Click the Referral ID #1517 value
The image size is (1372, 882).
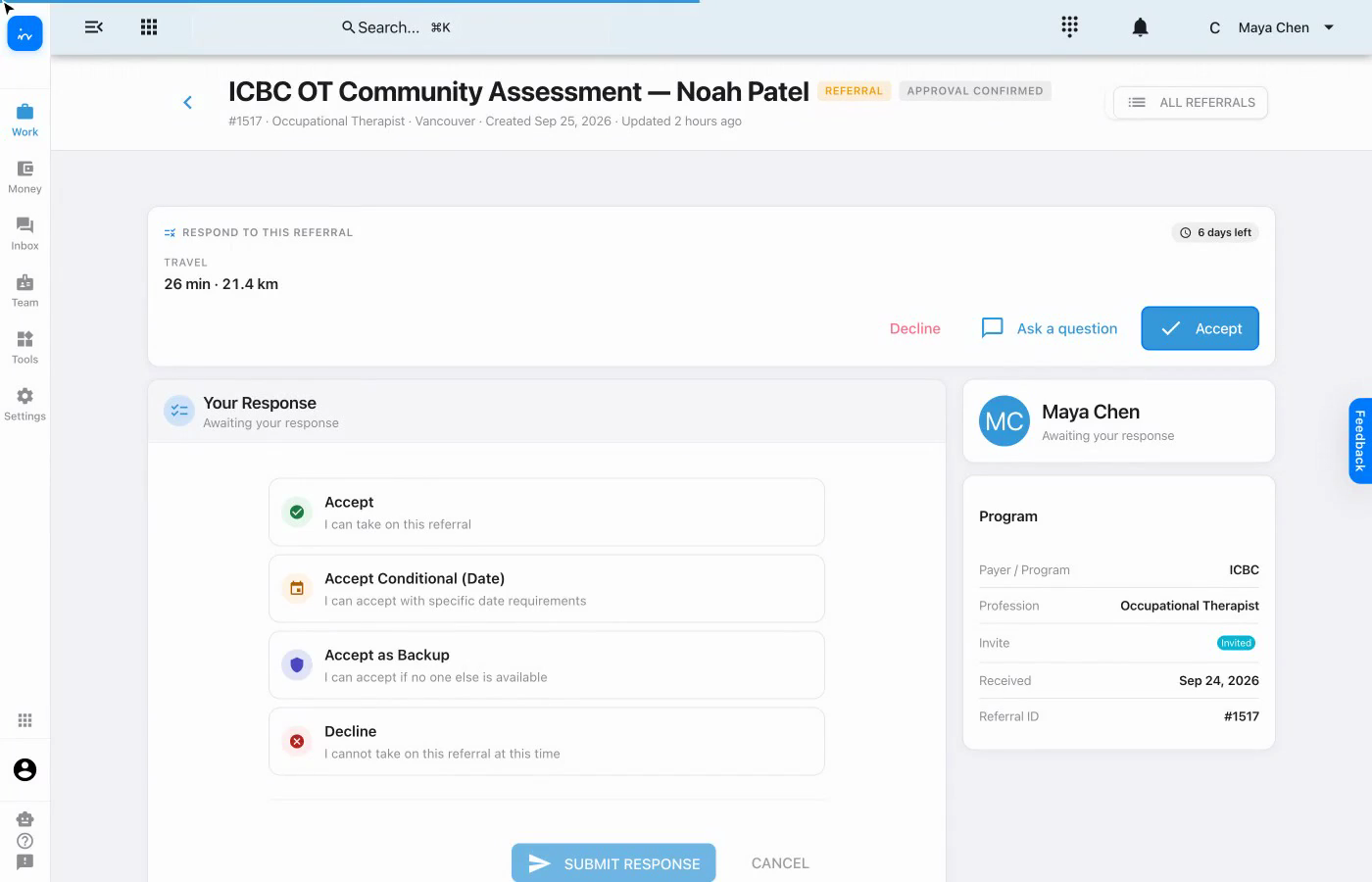click(x=1242, y=717)
